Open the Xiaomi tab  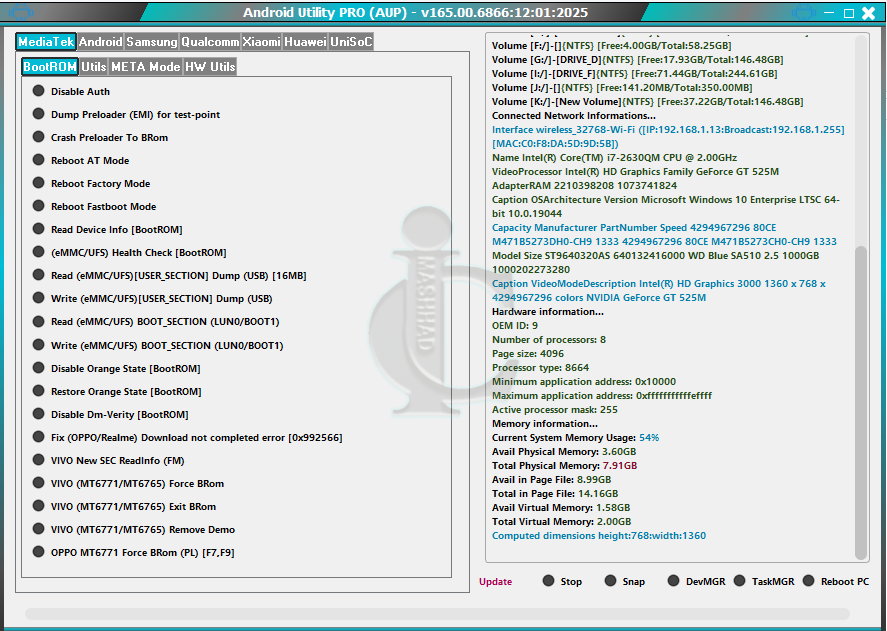click(261, 42)
